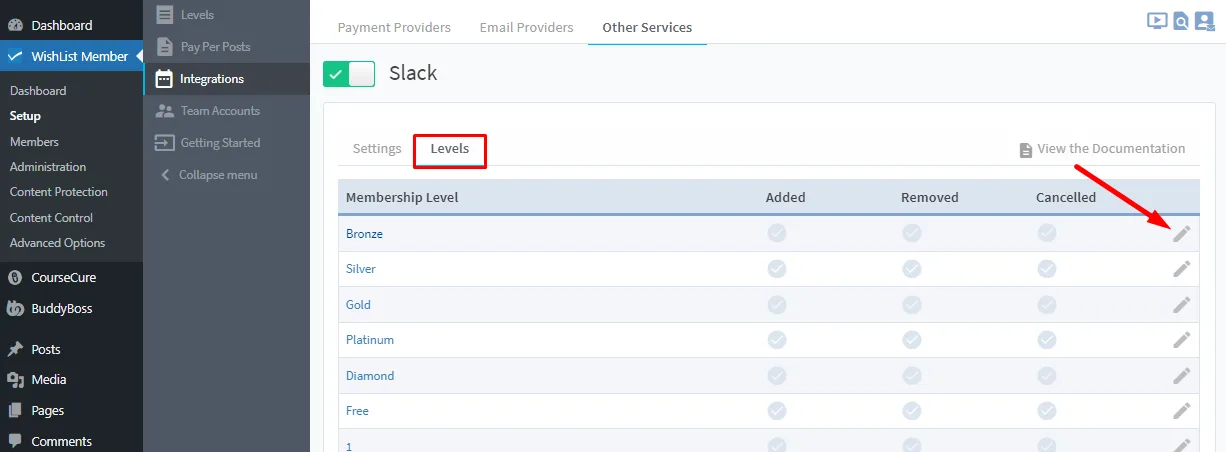The image size is (1226, 452).
Task: Open the Platinum membership level link
Action: point(370,340)
